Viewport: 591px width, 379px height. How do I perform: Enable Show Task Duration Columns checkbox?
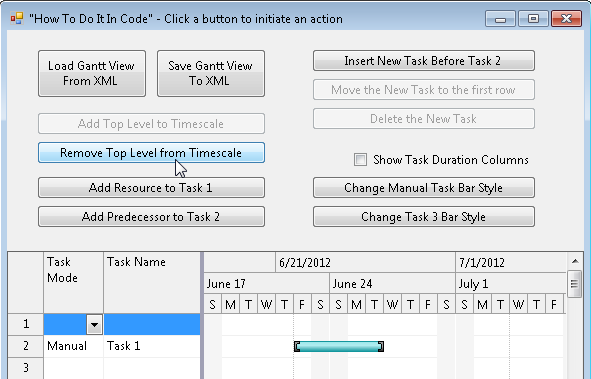click(360, 160)
